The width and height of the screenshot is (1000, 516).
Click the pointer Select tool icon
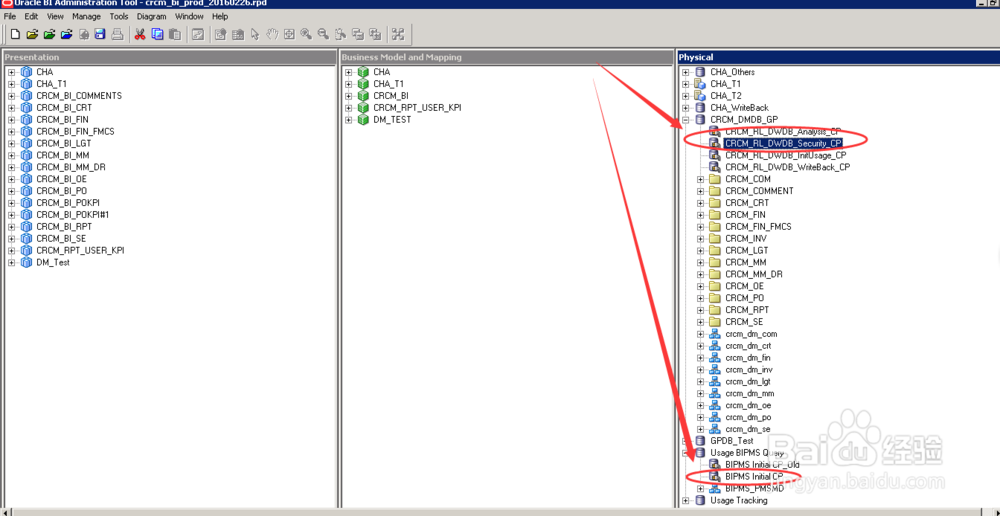(x=254, y=34)
